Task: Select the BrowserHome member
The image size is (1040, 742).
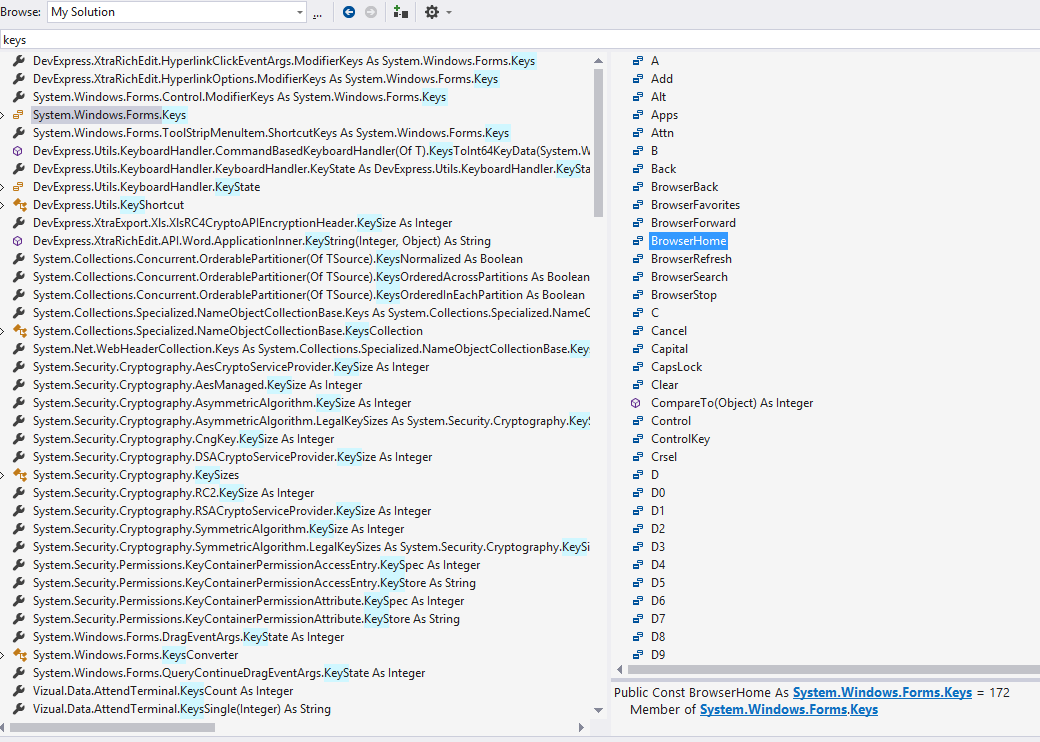Action: 688,241
